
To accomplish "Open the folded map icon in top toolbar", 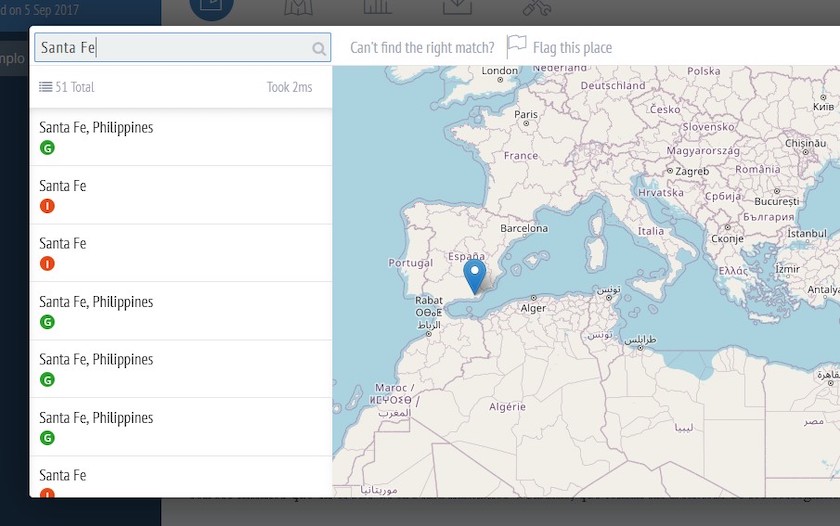I will click(x=299, y=8).
